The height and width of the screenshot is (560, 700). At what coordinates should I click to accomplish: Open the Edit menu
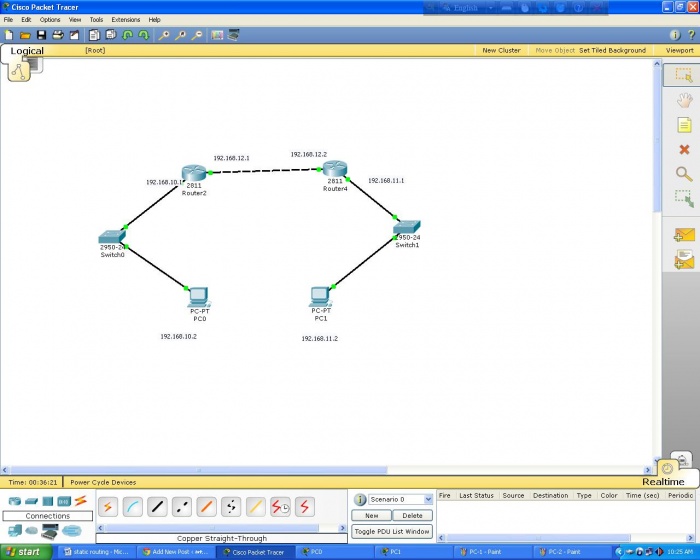coord(26,20)
